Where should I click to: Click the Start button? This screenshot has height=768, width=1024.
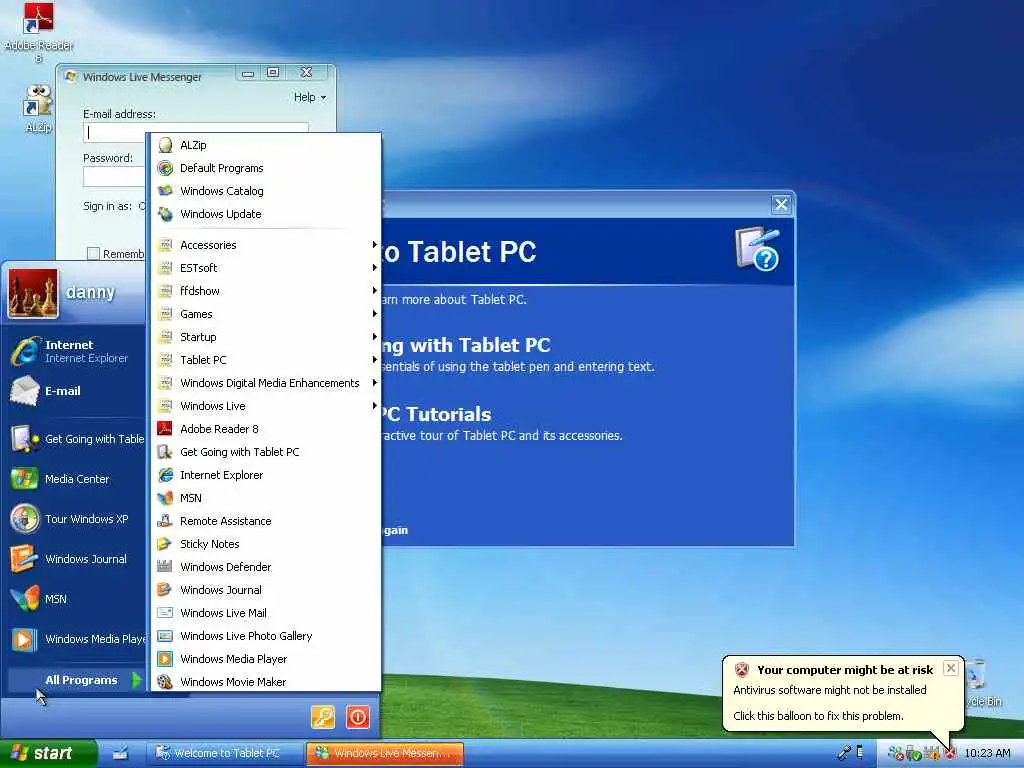pyautogui.click(x=48, y=753)
